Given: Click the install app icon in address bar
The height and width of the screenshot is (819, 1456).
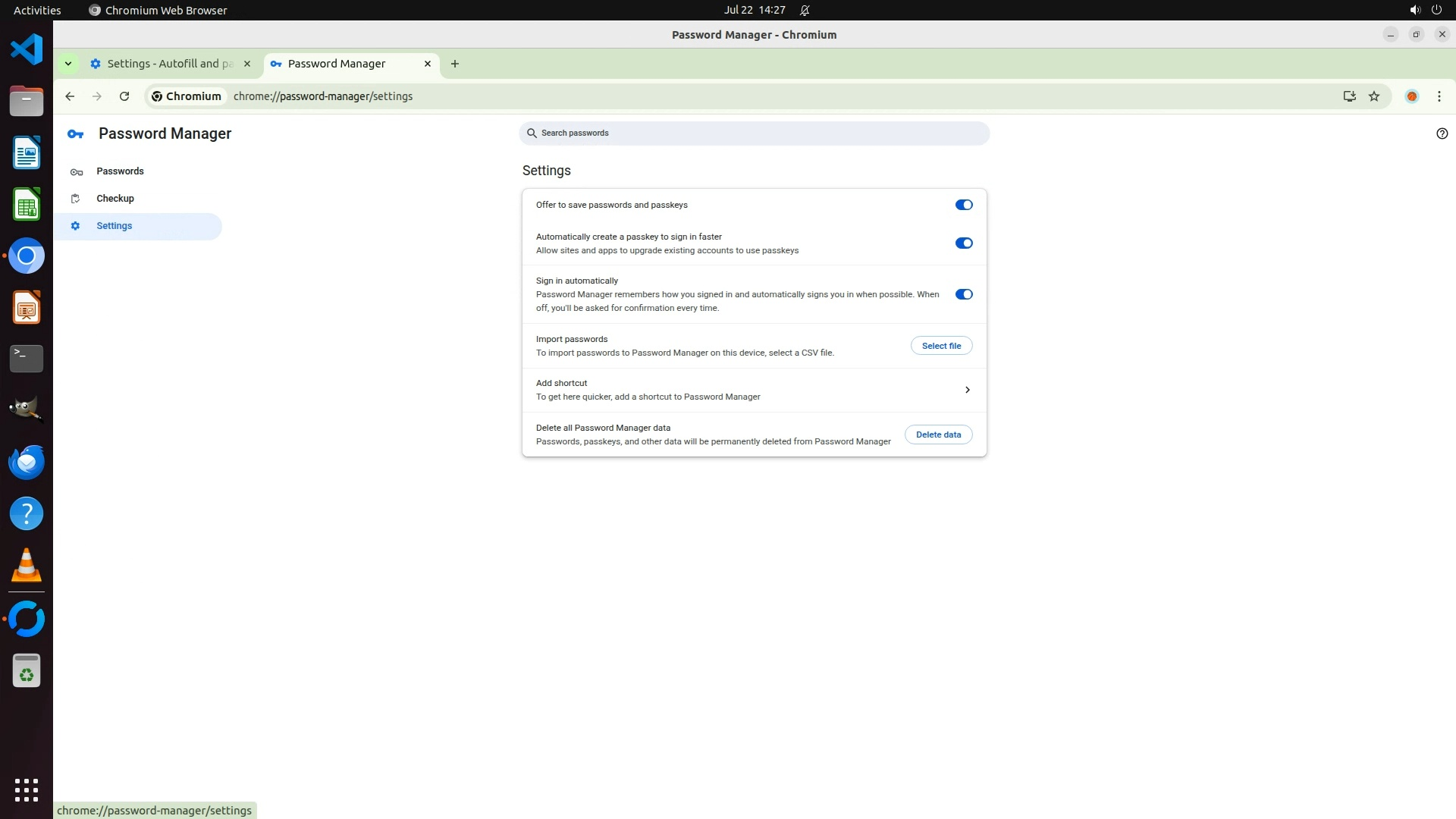Looking at the screenshot, I should (x=1349, y=96).
